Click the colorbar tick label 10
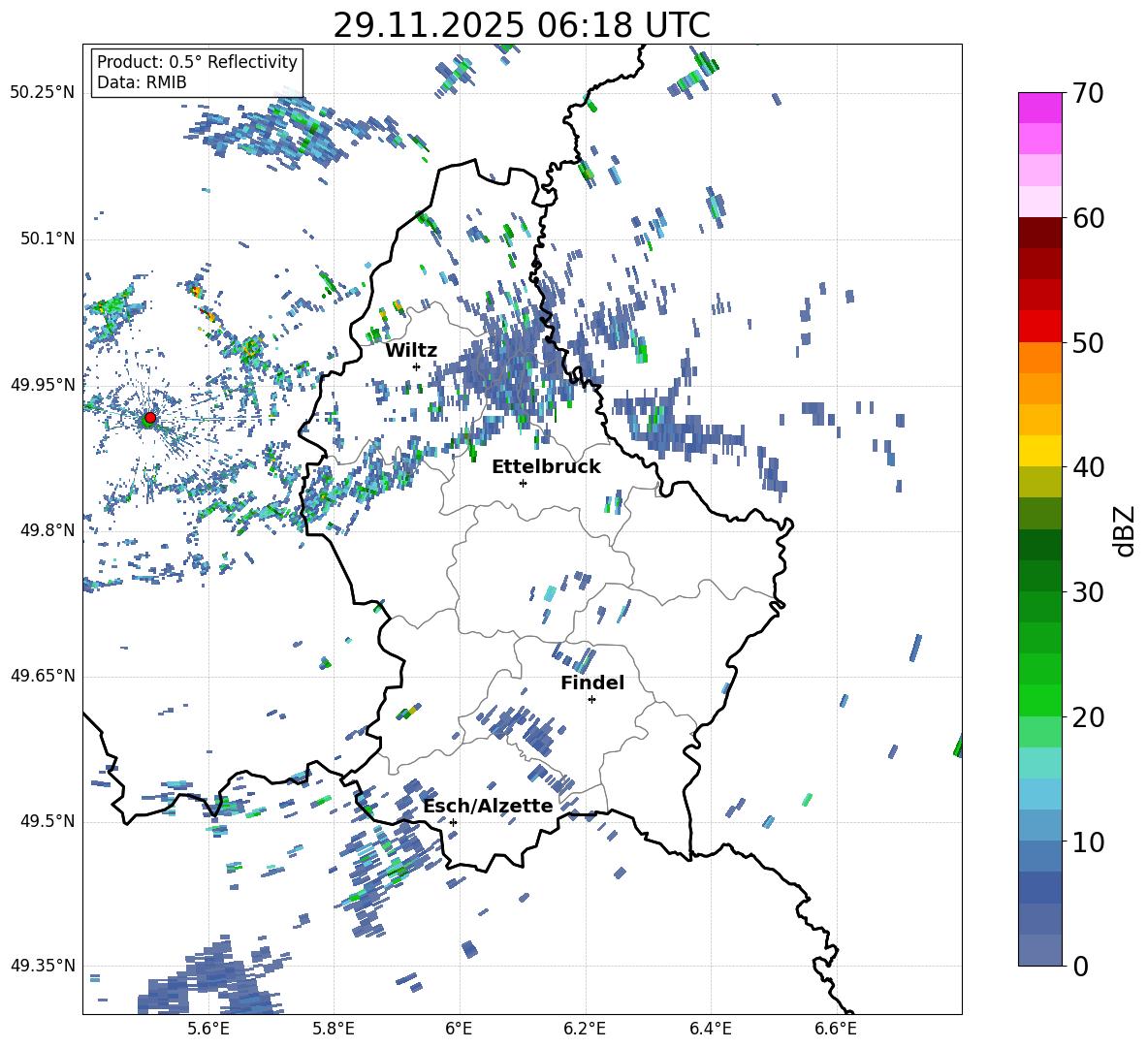Viewport: 1148px width, 1048px height. point(1088,842)
